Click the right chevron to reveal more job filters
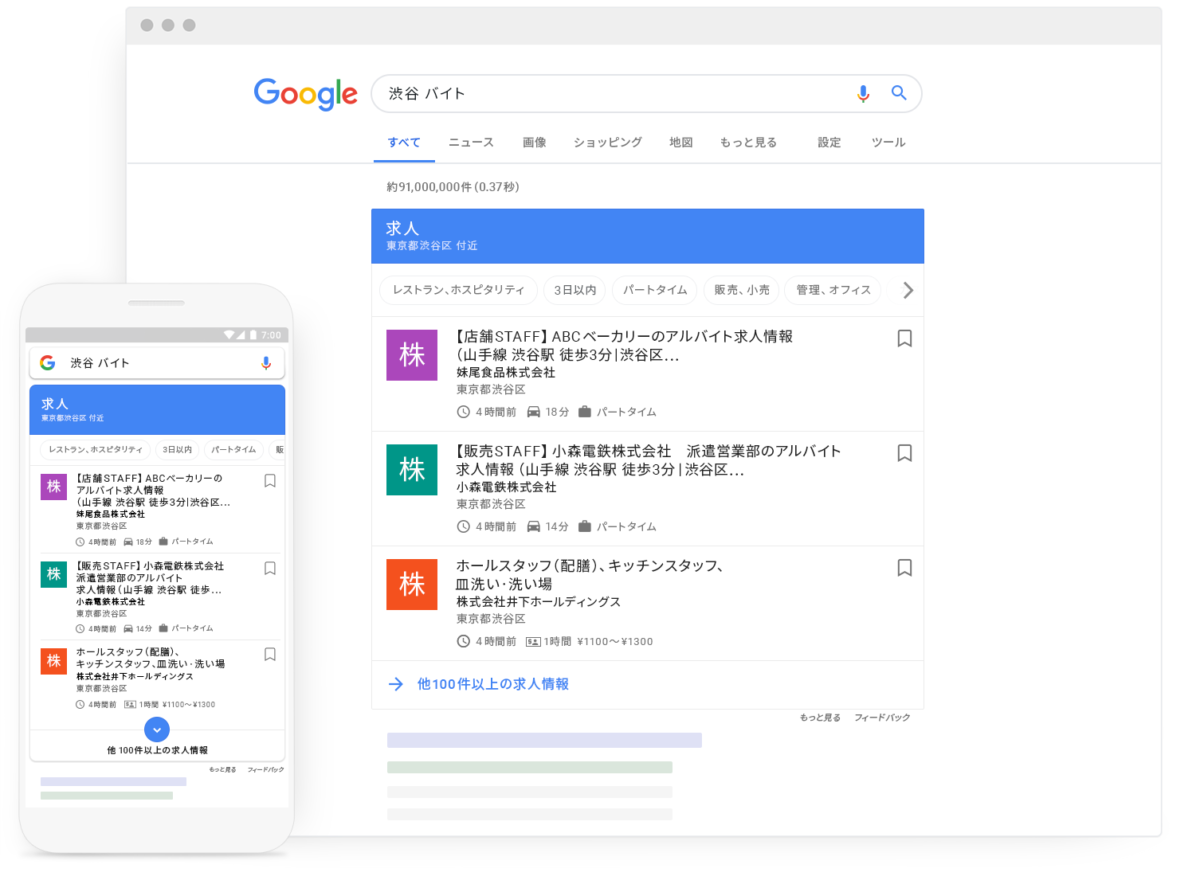The height and width of the screenshot is (884, 1200). 908,290
